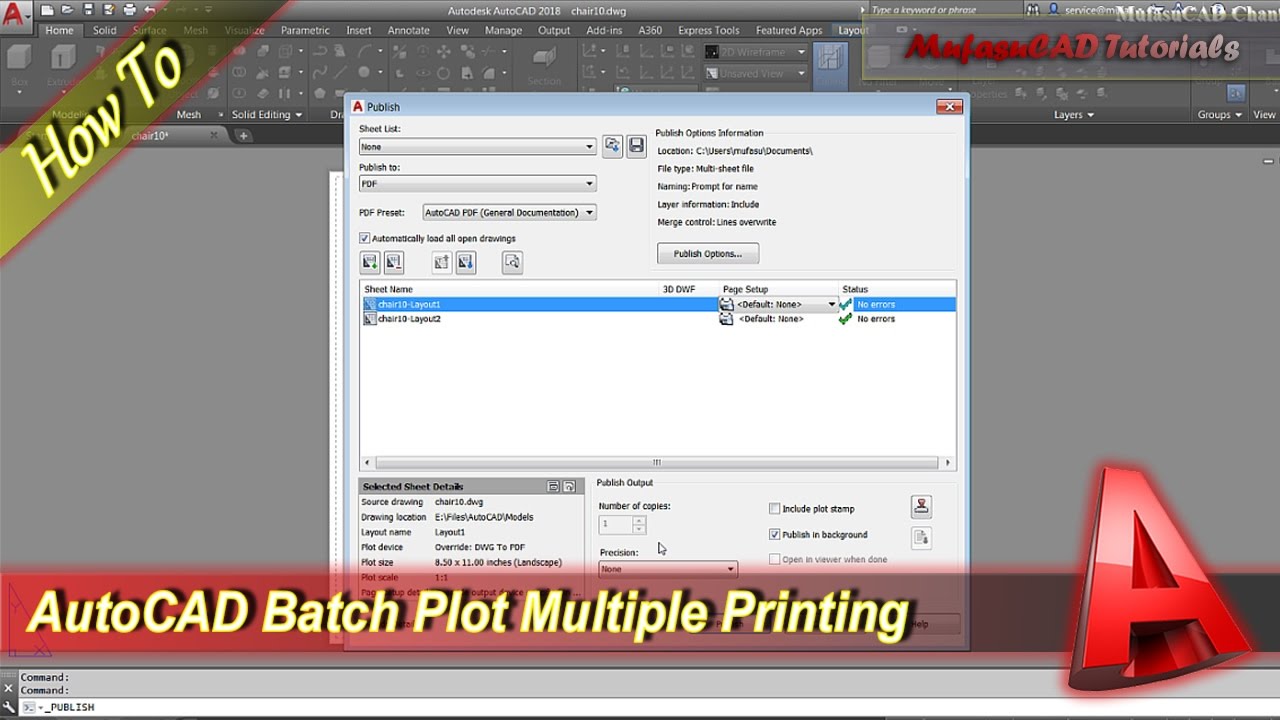Image resolution: width=1280 pixels, height=720 pixels.
Task: Uncheck Publish in background
Action: pos(774,535)
